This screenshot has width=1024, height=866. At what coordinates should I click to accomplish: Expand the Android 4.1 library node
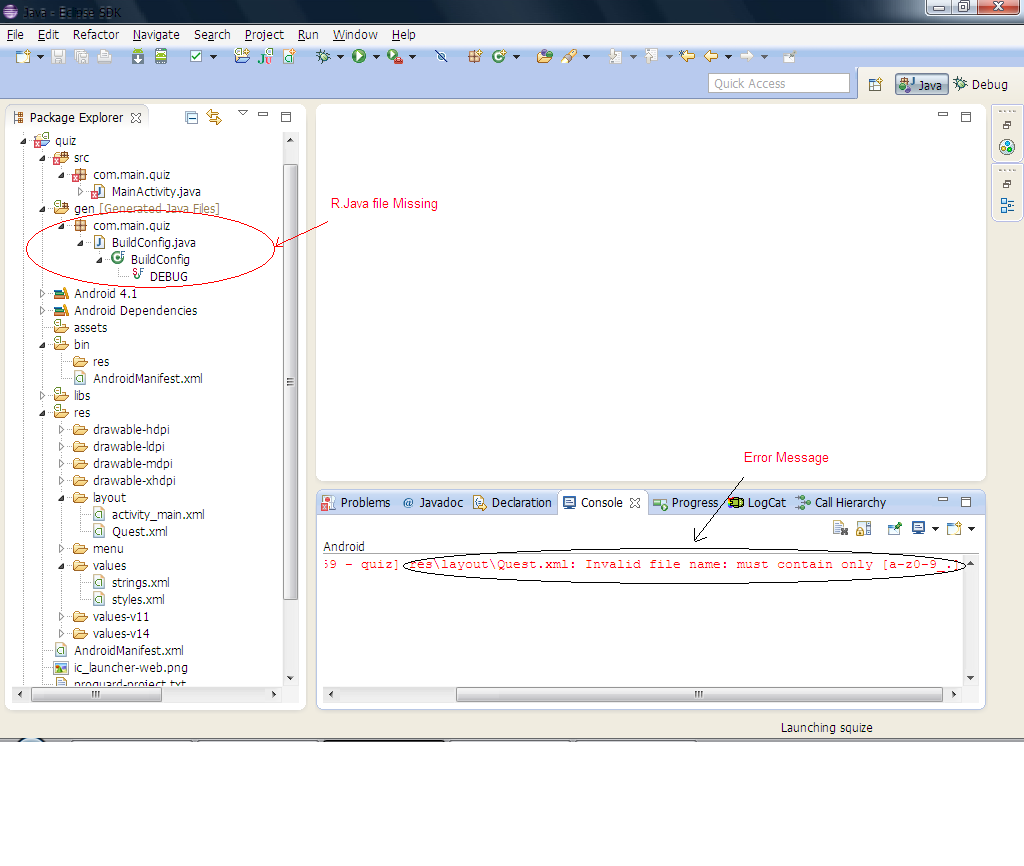point(42,294)
